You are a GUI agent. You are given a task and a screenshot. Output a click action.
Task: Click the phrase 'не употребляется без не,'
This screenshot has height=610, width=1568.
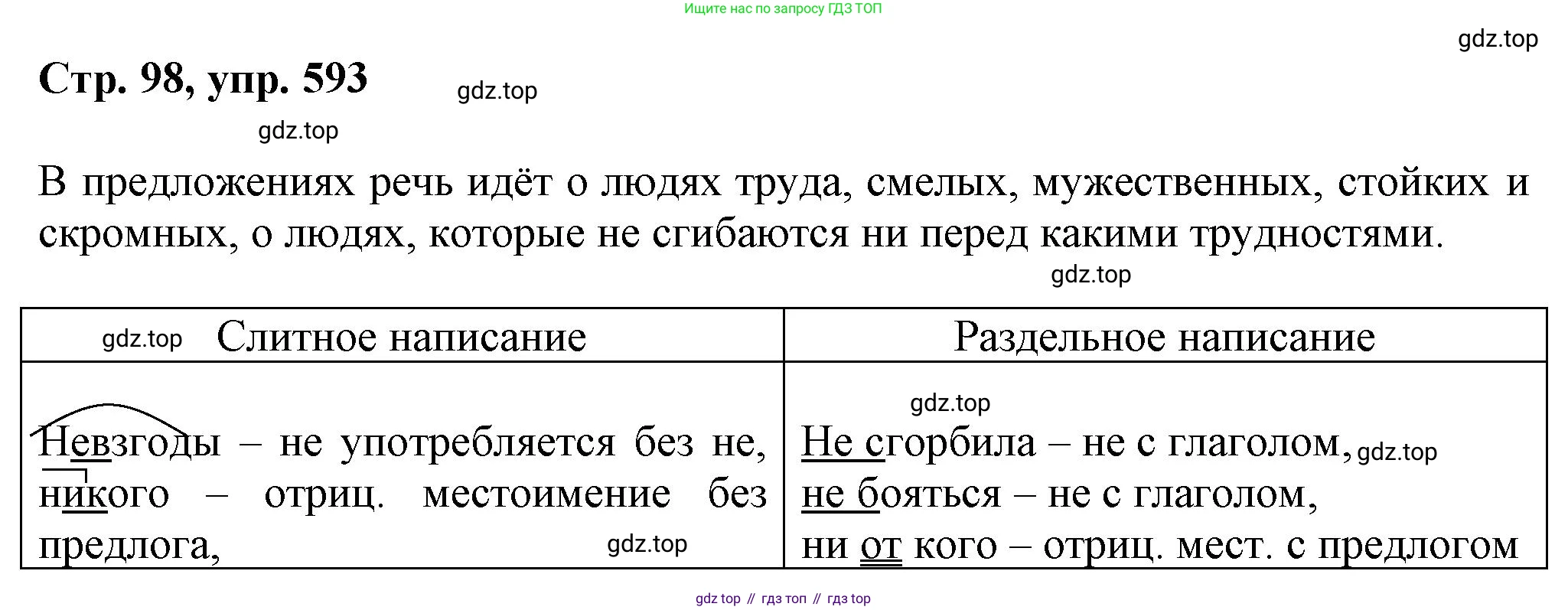[x=523, y=442]
